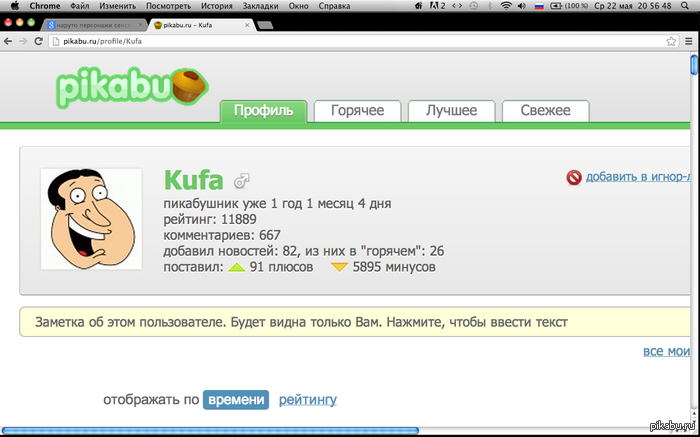
Task: Select sorting by времени
Action: pos(236,400)
